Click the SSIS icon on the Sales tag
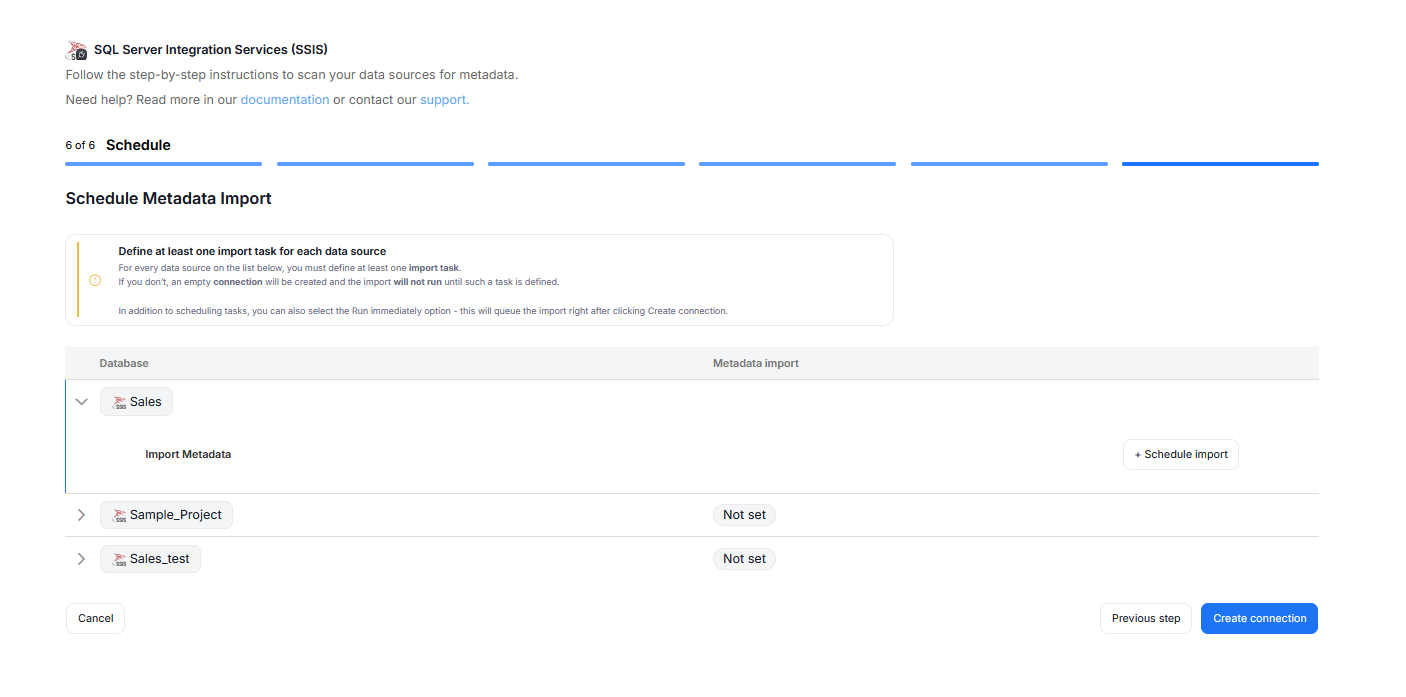1406x697 pixels. click(x=120, y=402)
